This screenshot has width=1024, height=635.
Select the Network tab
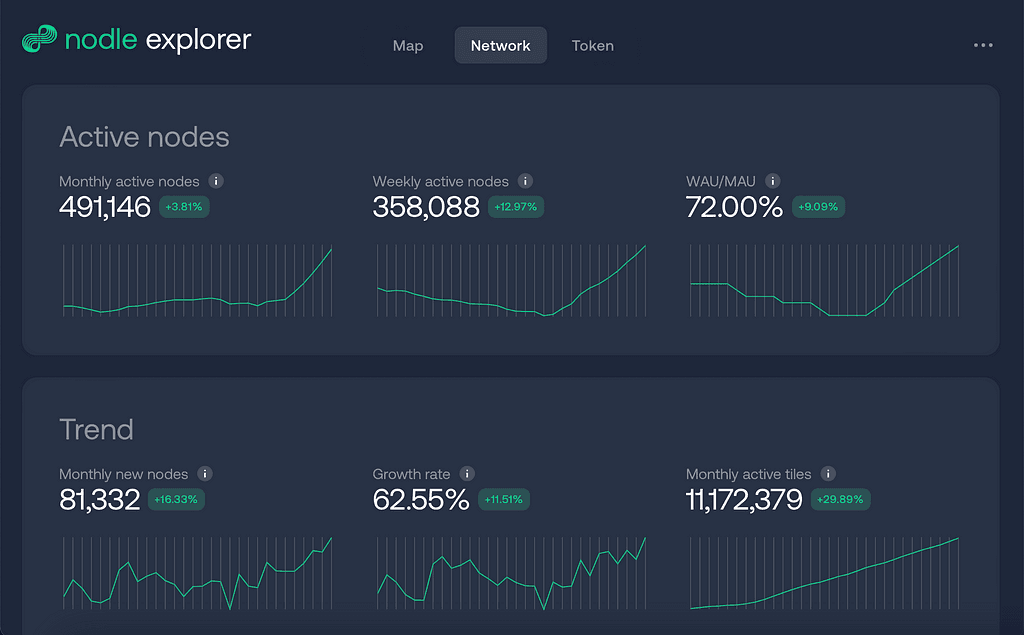click(500, 46)
